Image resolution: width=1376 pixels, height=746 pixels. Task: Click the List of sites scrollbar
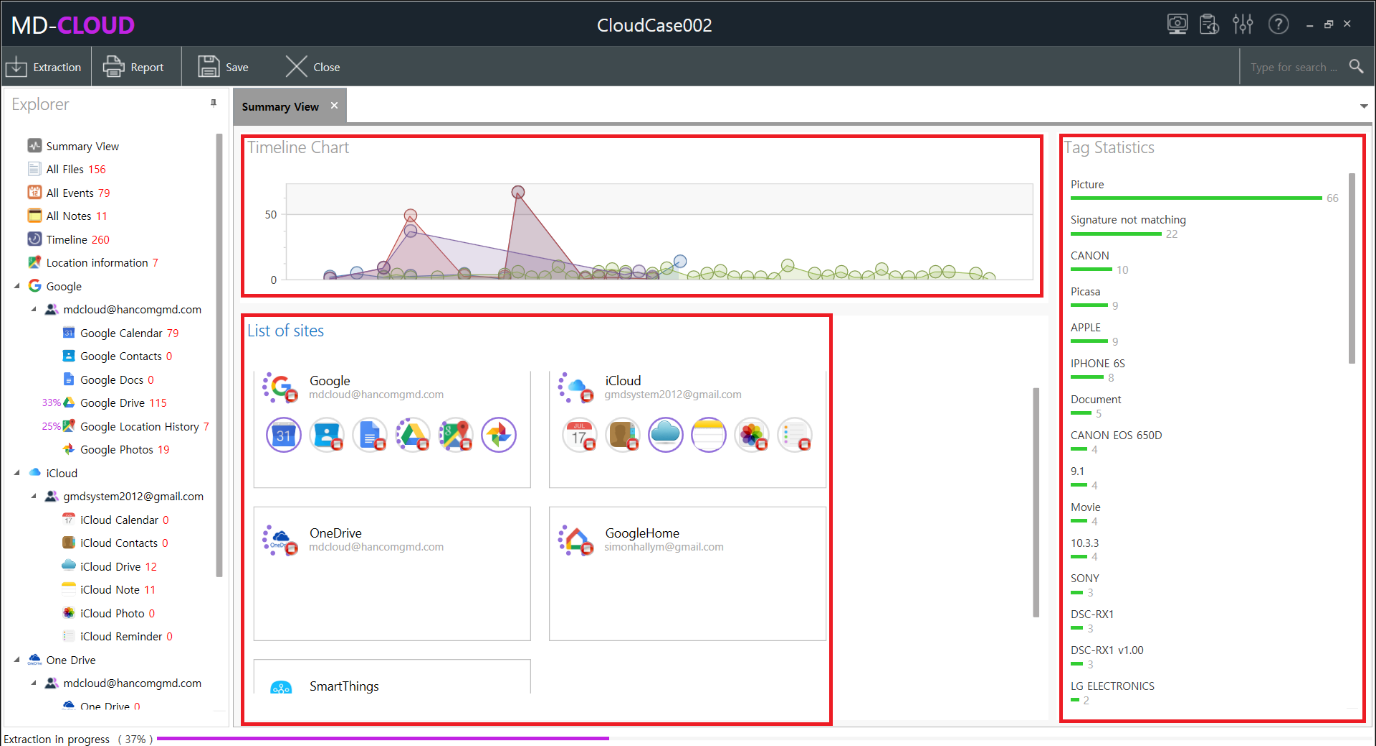[x=1036, y=502]
